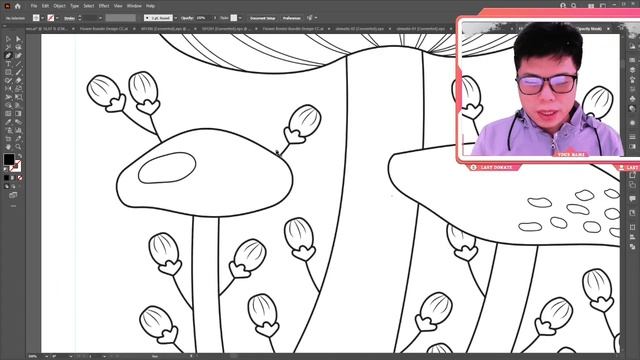Click the Opacity label in control bar

pos(187,18)
